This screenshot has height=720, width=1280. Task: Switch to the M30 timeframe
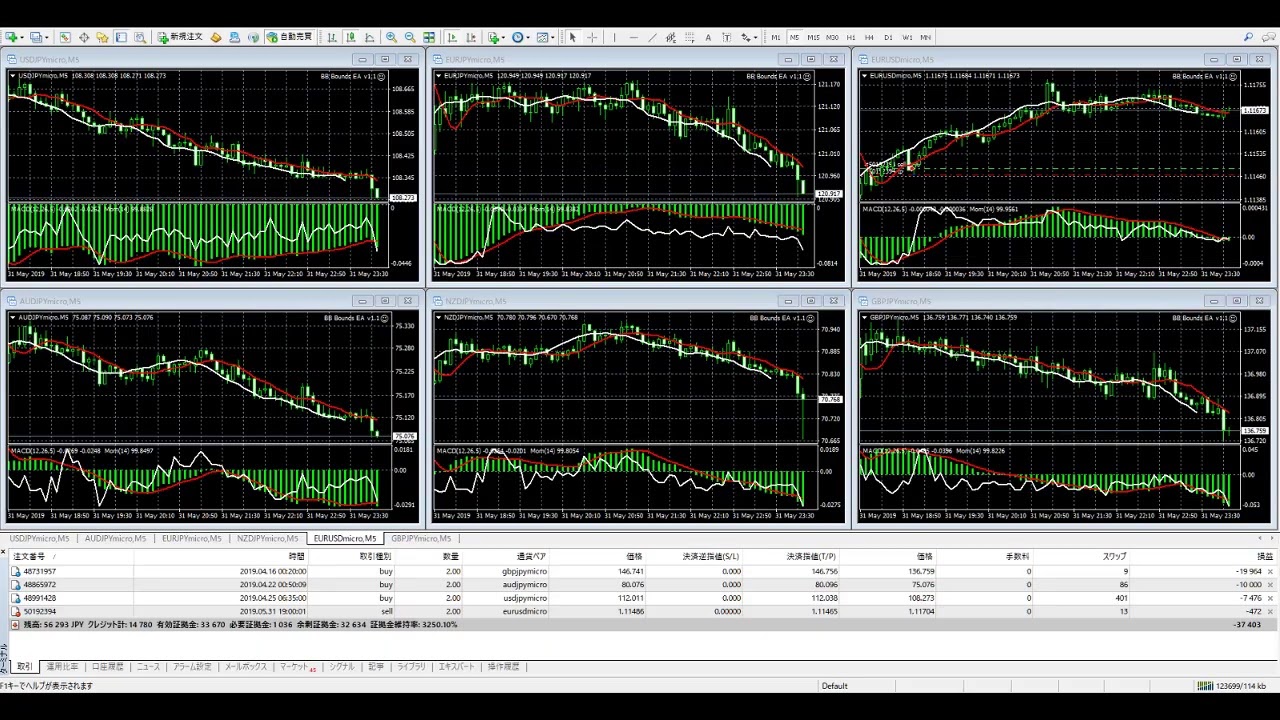832,37
